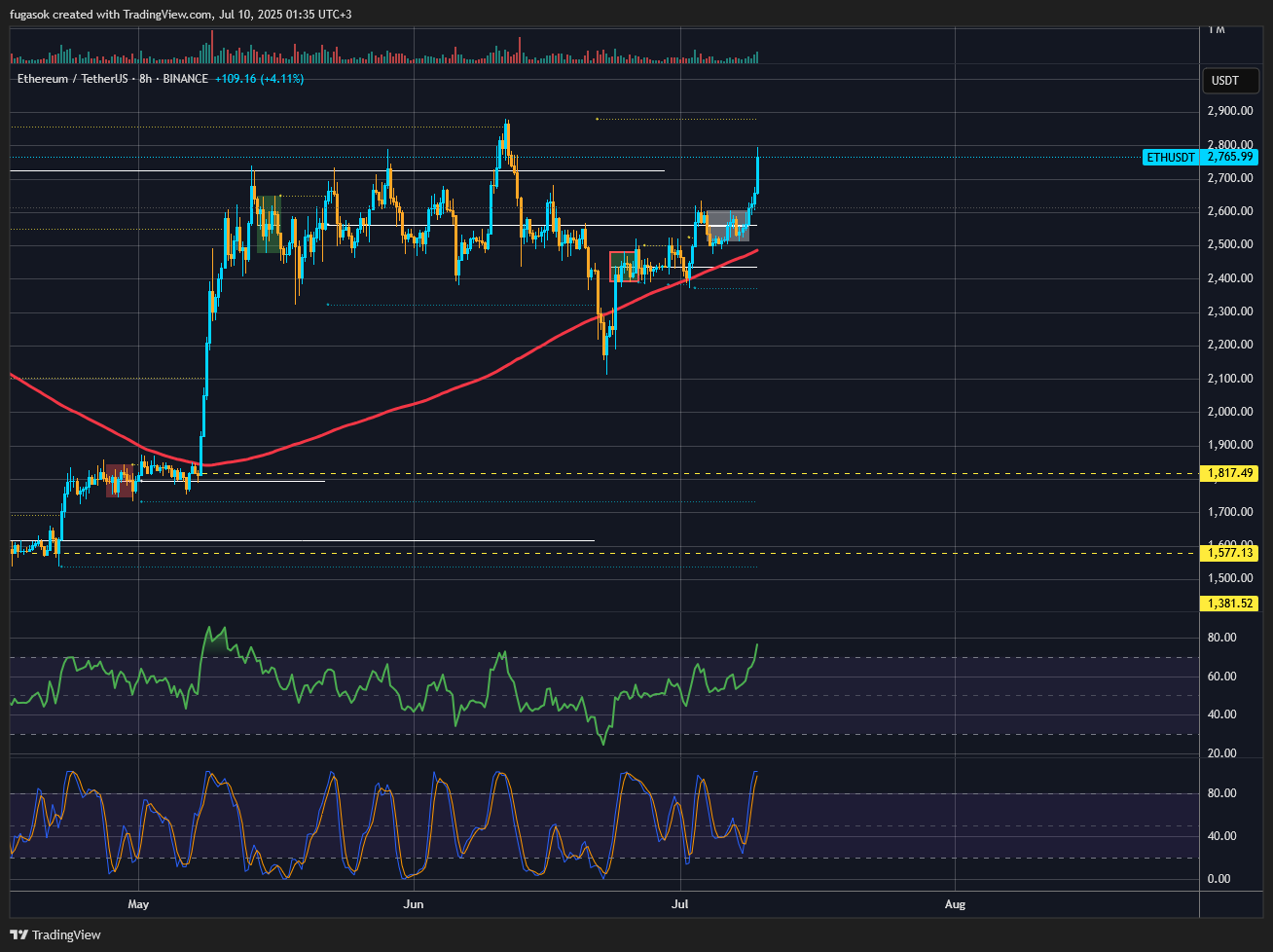
Task: Click the 1,500.00 price axis label
Action: pyautogui.click(x=1229, y=578)
